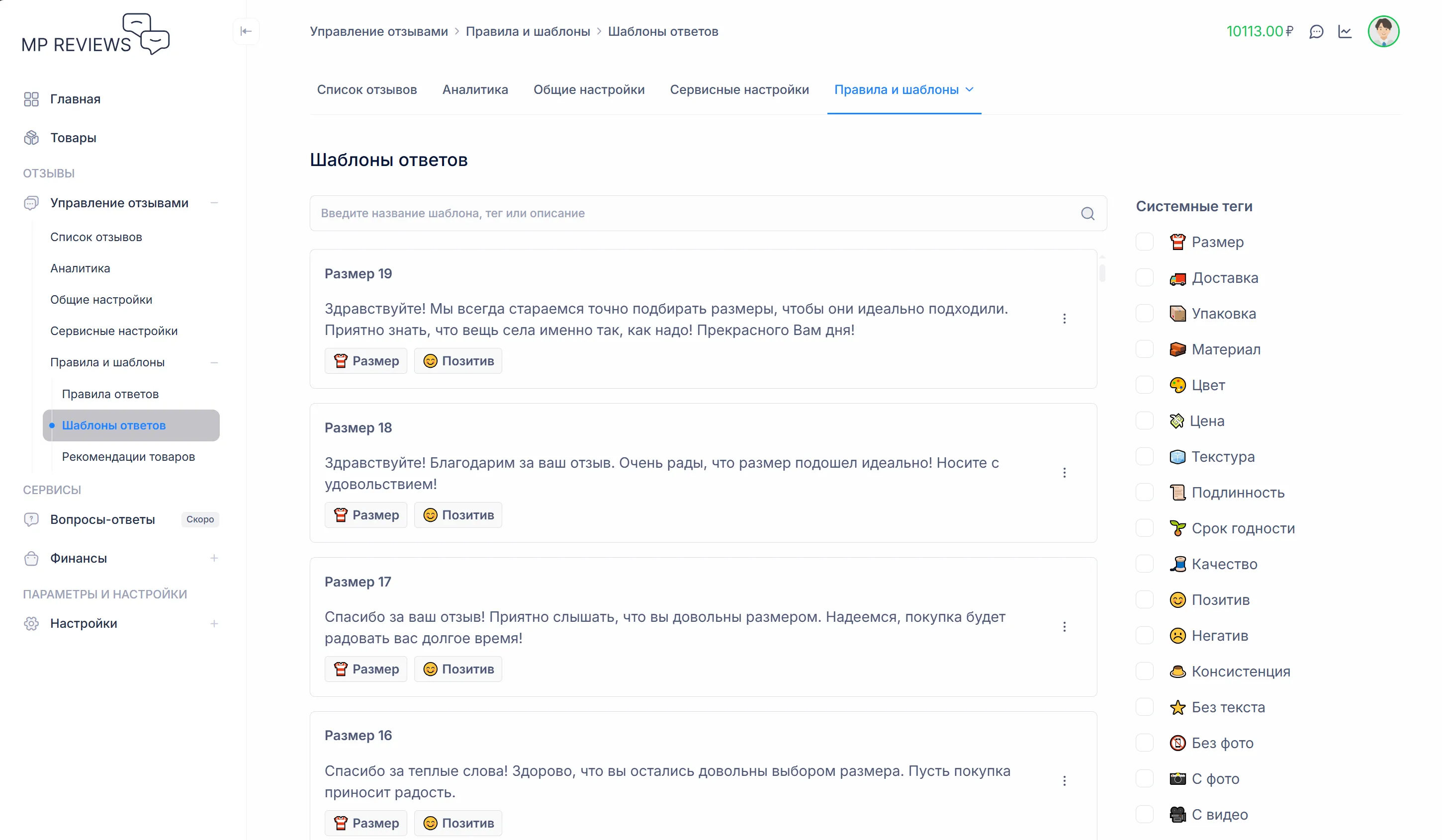Switch to the Аналитика tab

click(475, 89)
